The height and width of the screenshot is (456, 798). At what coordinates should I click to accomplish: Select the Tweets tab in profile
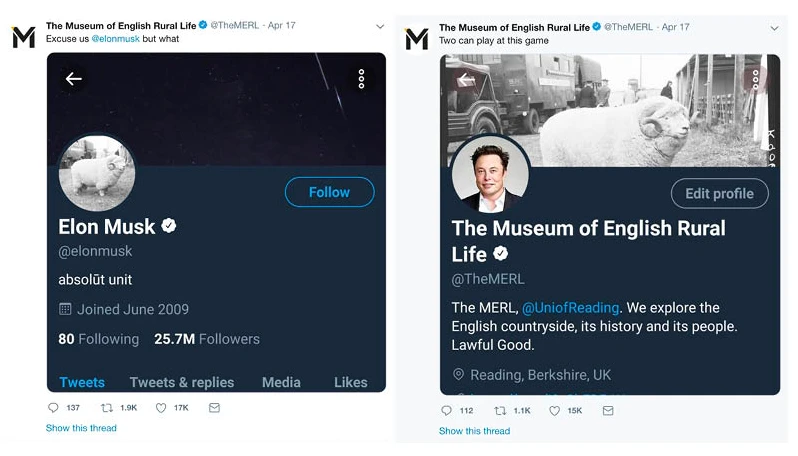(82, 382)
